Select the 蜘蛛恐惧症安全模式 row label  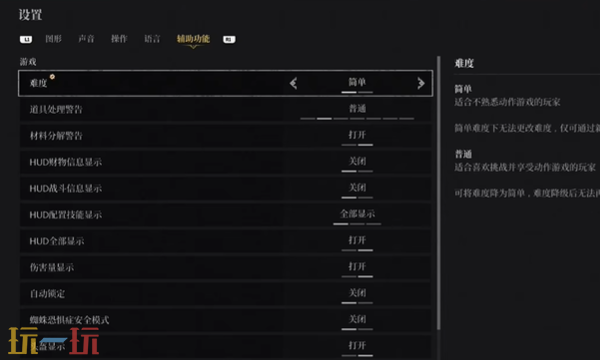click(69, 320)
